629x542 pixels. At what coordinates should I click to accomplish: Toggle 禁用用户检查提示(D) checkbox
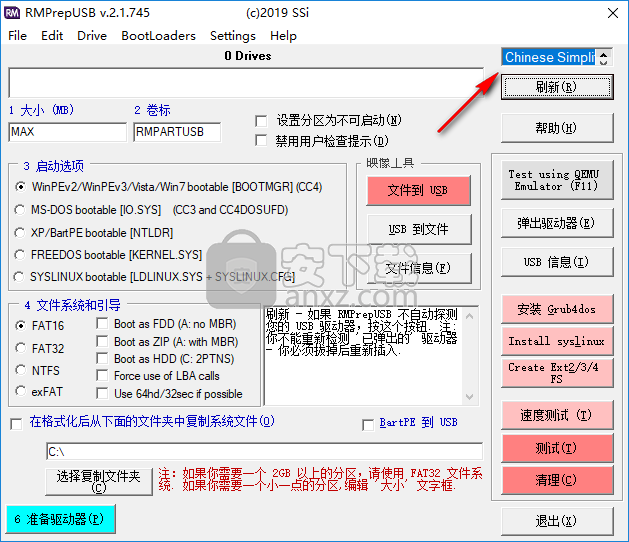coord(261,141)
